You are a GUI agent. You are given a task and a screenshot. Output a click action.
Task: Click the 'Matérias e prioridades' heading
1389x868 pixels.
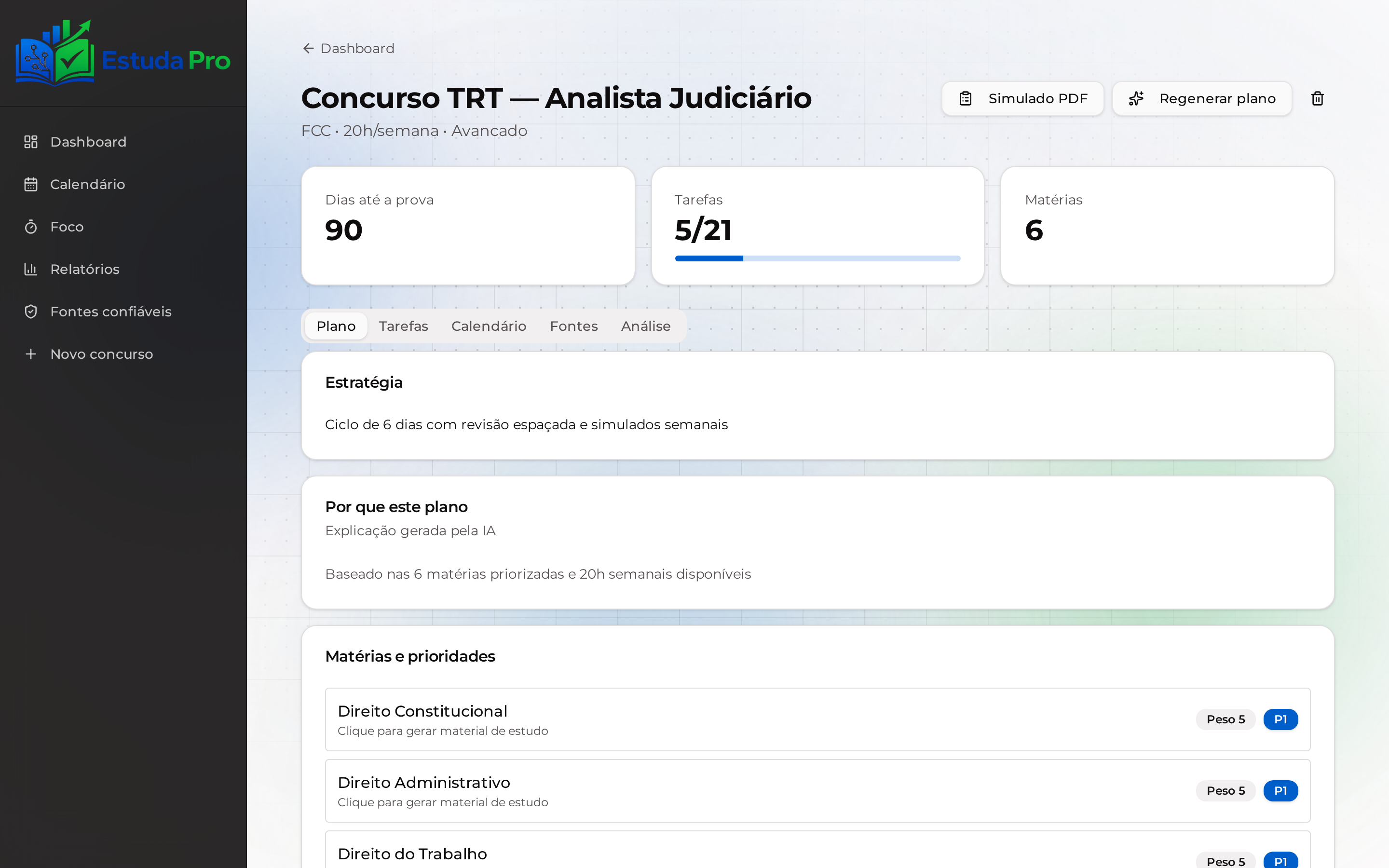pyautogui.click(x=410, y=656)
